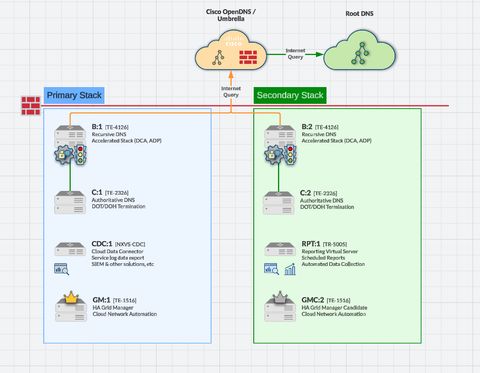Select the C:2 authoritative DNS server icon
Viewport: 480px width, 373px height.
coord(279,203)
